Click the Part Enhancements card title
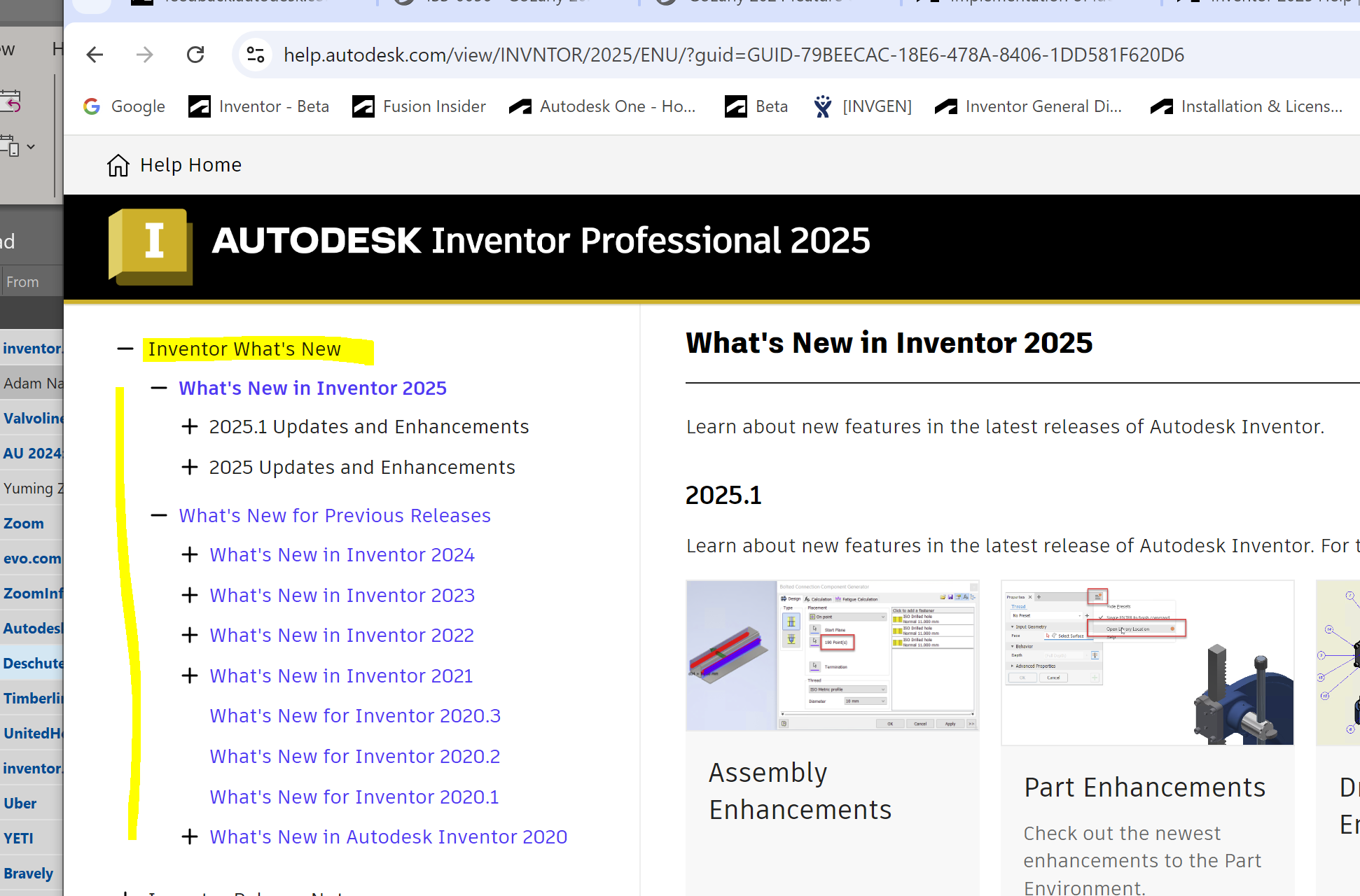1360x896 pixels. [x=1145, y=787]
